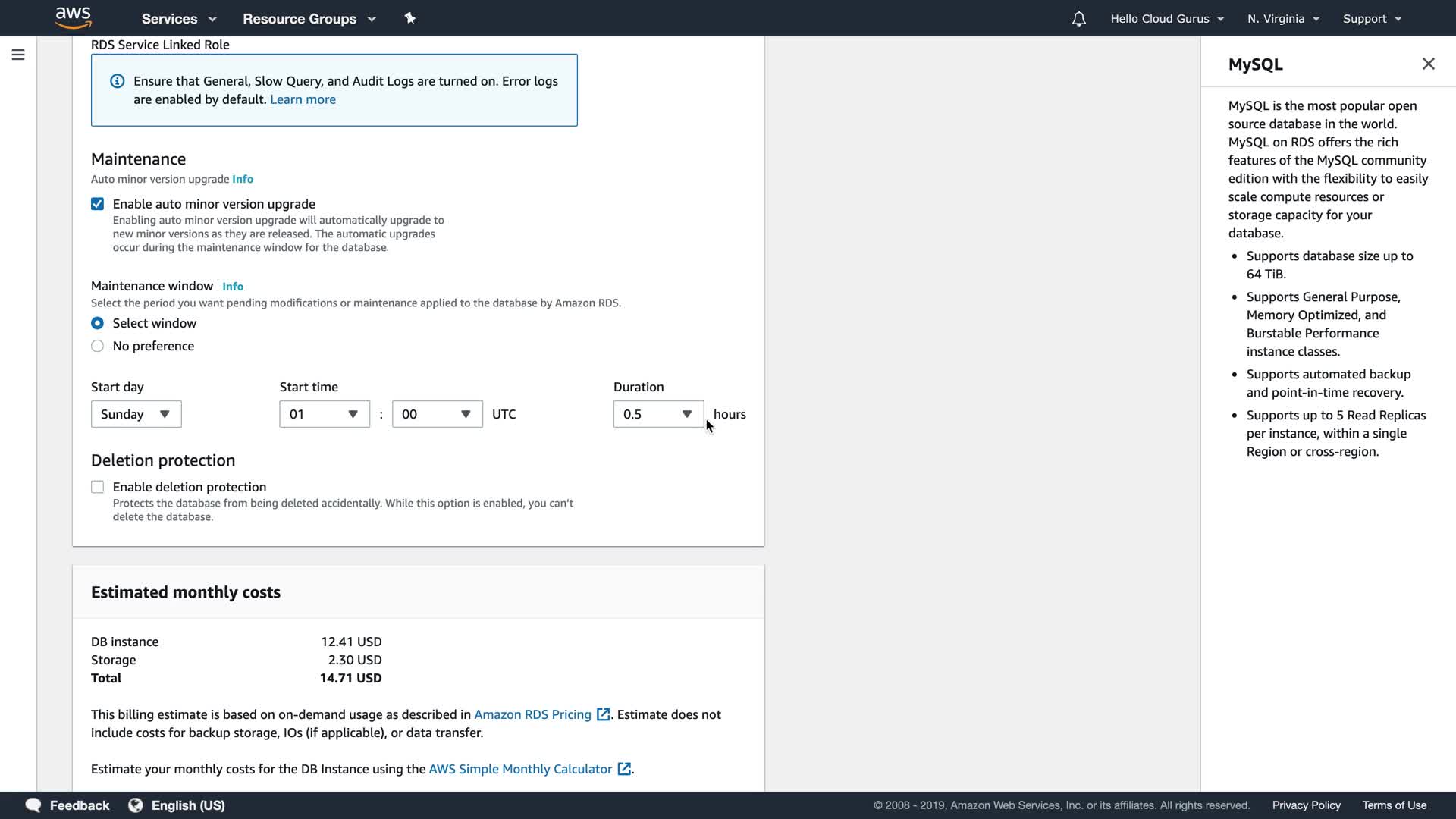Open the Duration 0.5 hours dropdown
The height and width of the screenshot is (819, 1456).
tap(657, 414)
